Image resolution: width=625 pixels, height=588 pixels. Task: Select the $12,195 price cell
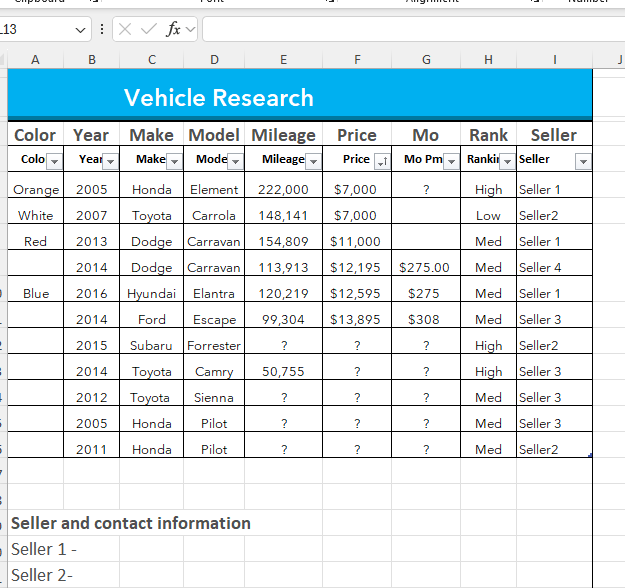(x=357, y=263)
